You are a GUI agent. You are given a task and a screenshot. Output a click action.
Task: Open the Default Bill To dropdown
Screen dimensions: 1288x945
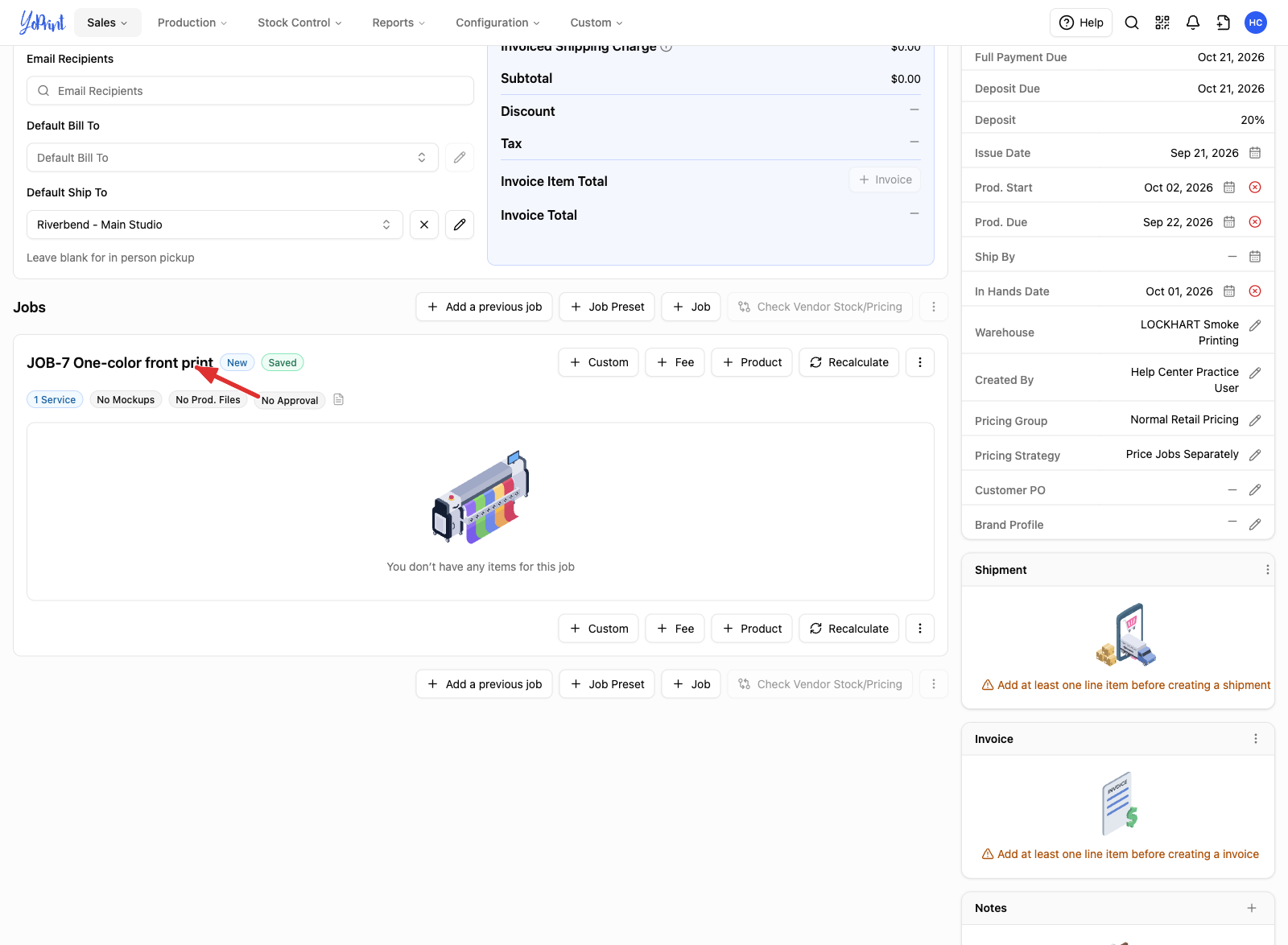coord(233,158)
